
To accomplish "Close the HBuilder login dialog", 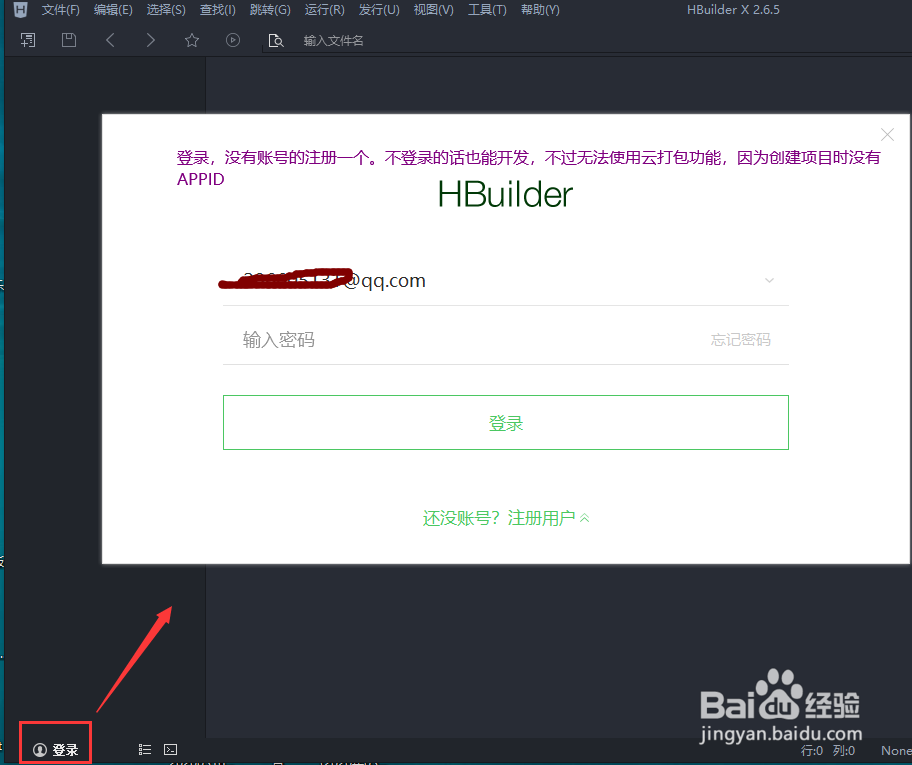I will [888, 135].
